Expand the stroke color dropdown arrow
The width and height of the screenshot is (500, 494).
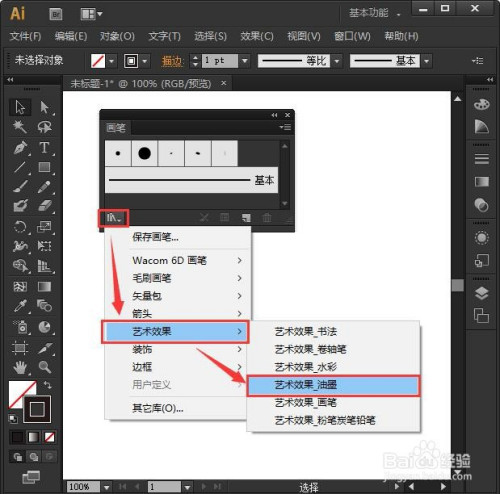[144, 61]
